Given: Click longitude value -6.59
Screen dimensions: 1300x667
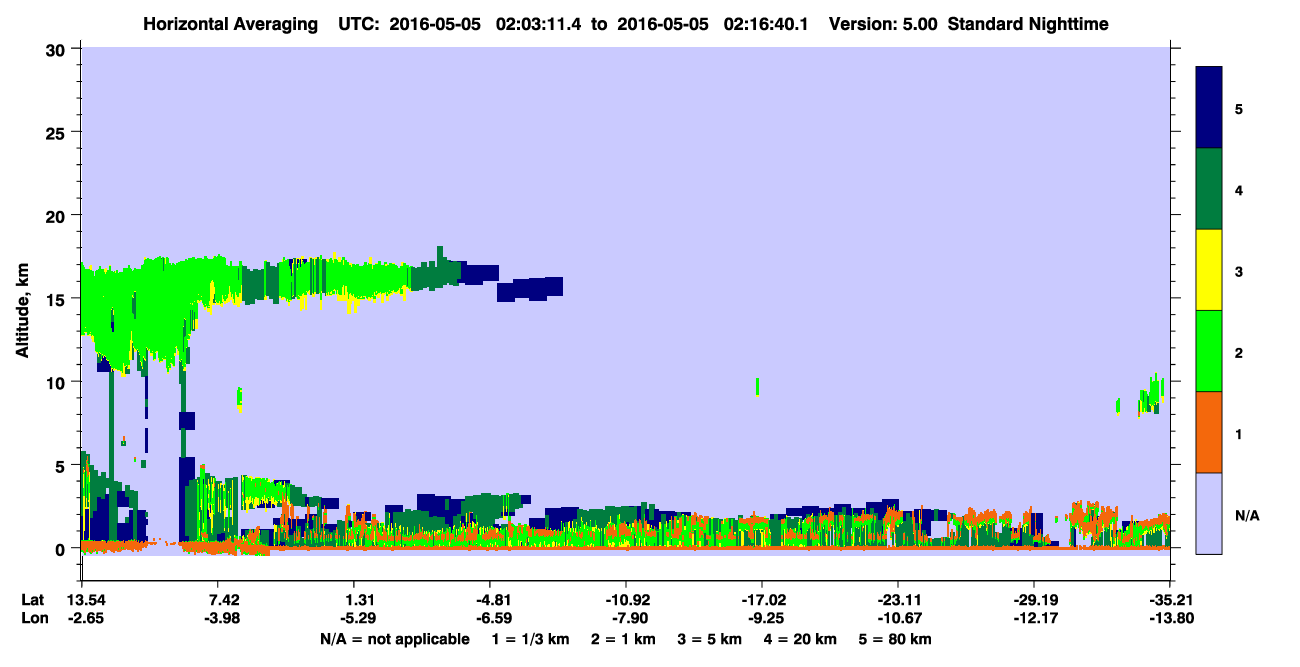Looking at the screenshot, I should pyautogui.click(x=489, y=618).
